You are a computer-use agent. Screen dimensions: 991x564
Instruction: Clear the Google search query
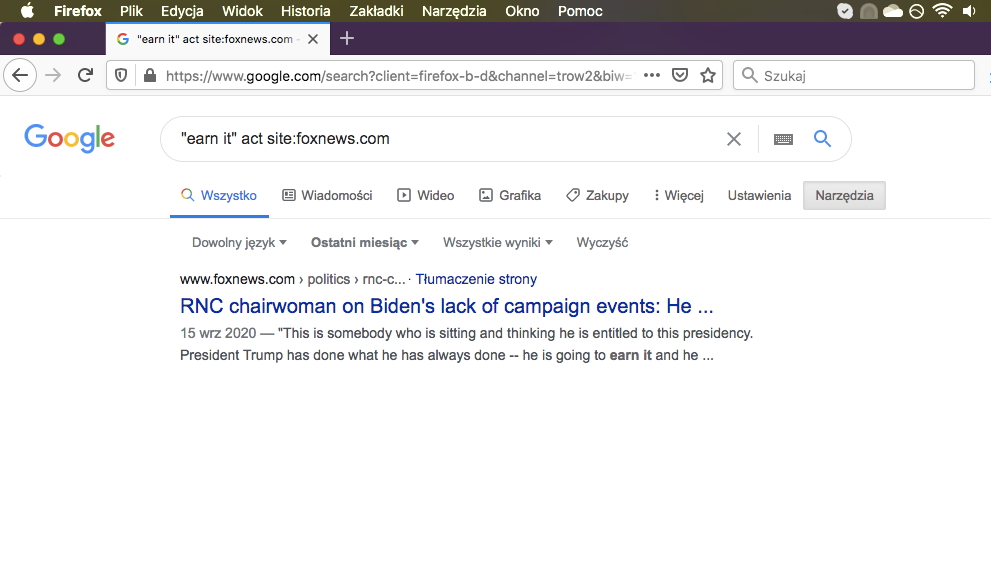734,139
